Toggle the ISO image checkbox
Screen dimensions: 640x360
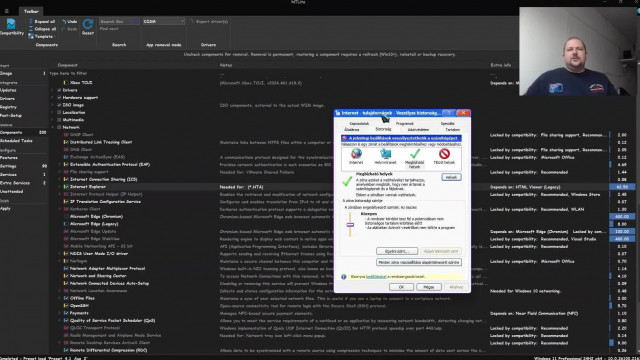[59, 105]
